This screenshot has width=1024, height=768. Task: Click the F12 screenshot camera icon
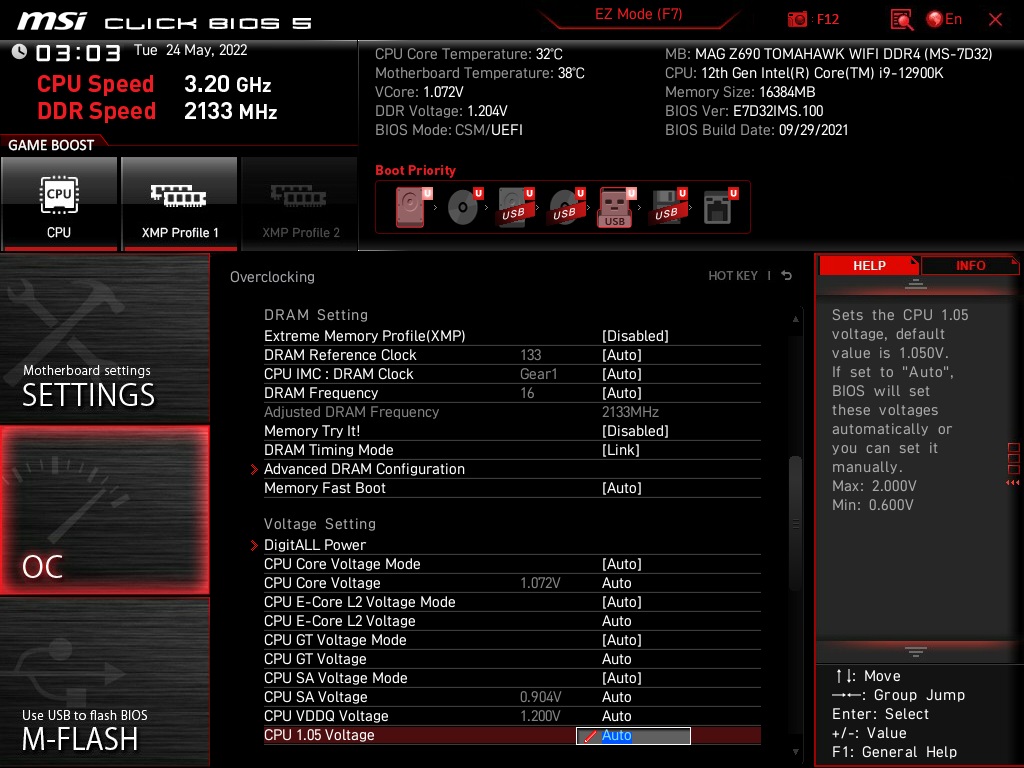[x=797, y=20]
